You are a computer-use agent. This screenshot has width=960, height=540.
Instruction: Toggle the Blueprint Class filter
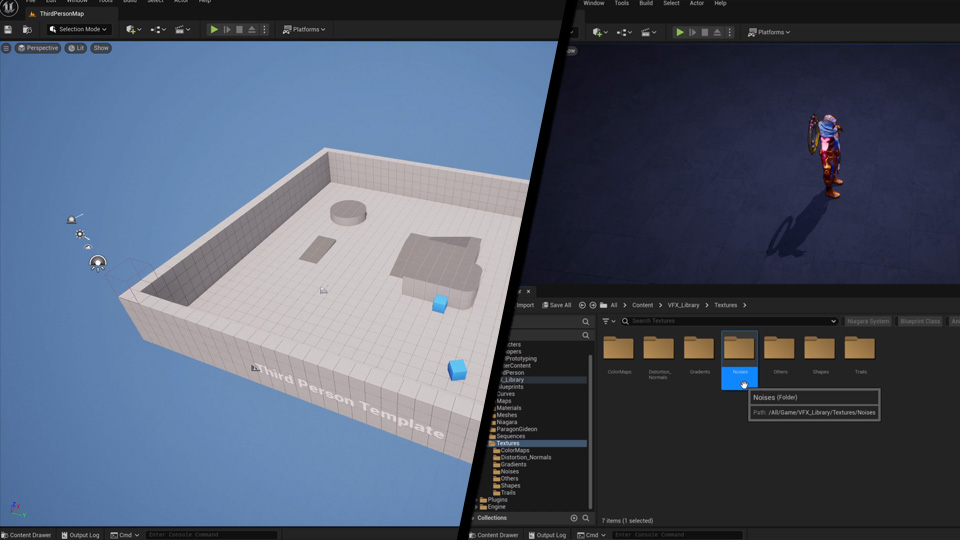[920, 321]
